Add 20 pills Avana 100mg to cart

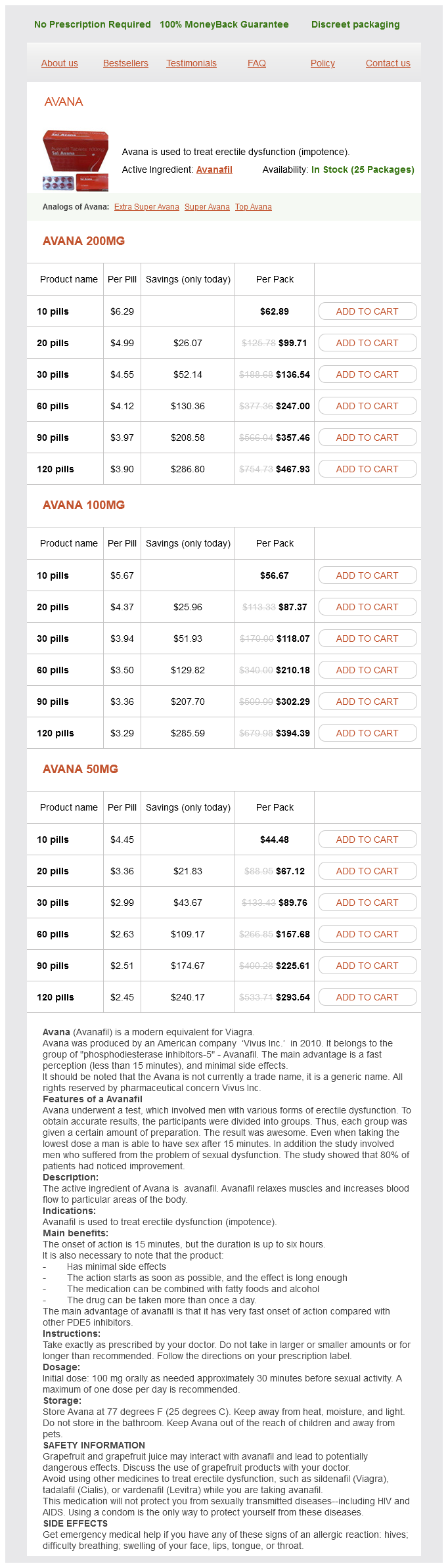(367, 607)
